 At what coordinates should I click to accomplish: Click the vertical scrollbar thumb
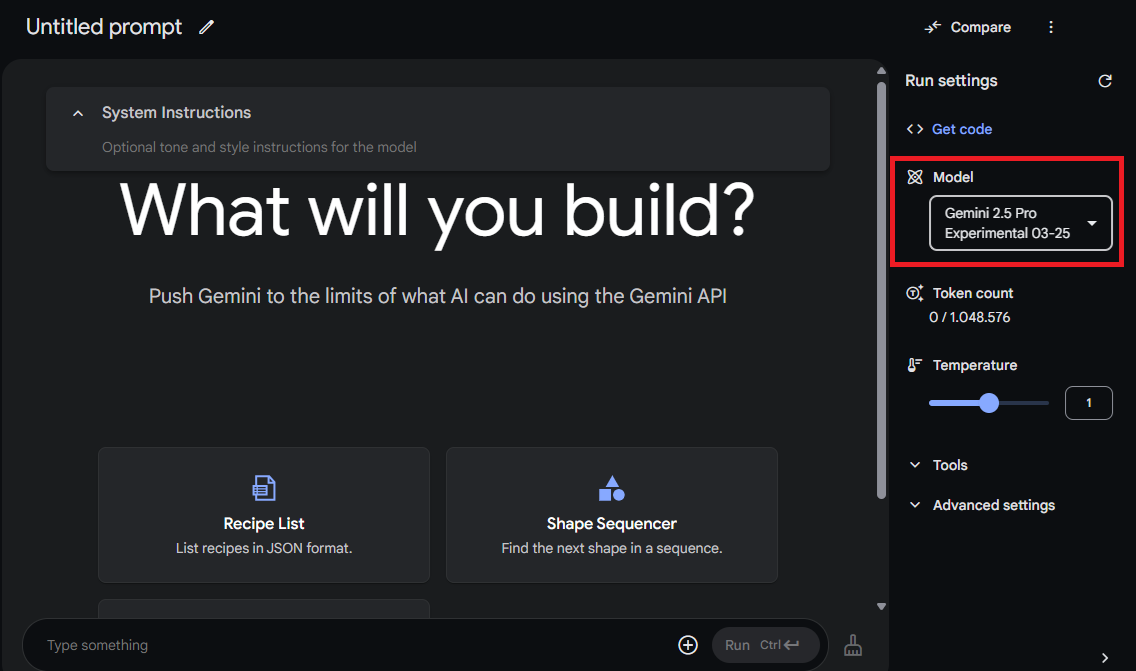pos(881,290)
